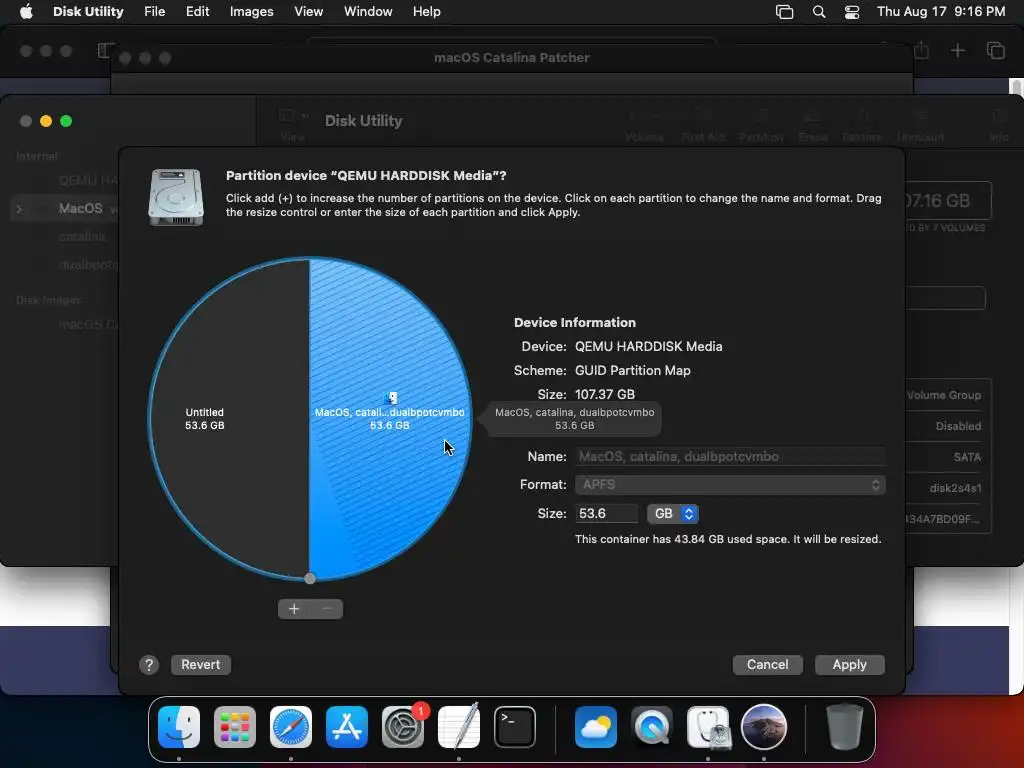
Task: Click the date and time in menu bar
Action: (x=941, y=12)
